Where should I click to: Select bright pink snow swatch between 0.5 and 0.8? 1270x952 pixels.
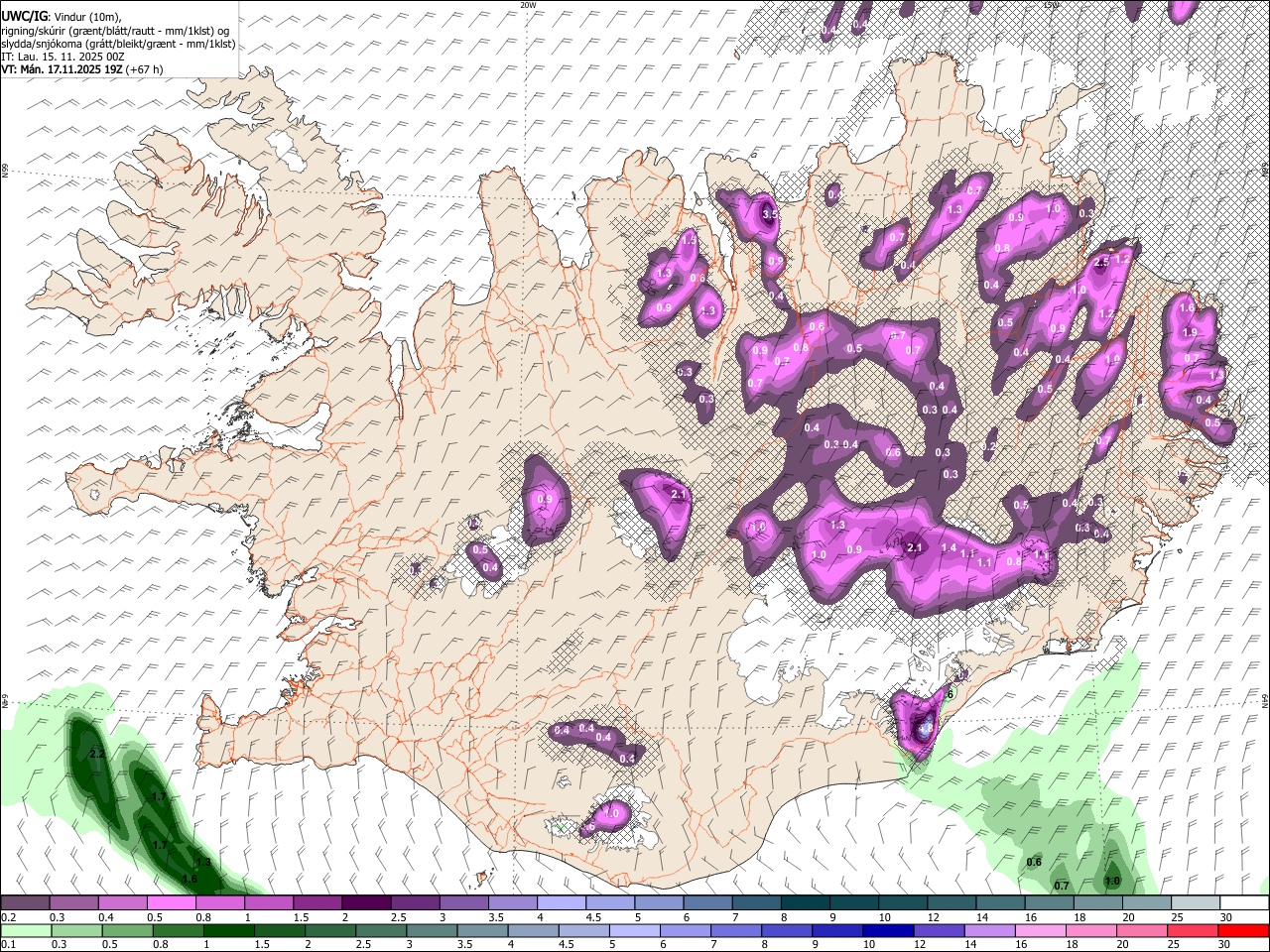[171, 903]
